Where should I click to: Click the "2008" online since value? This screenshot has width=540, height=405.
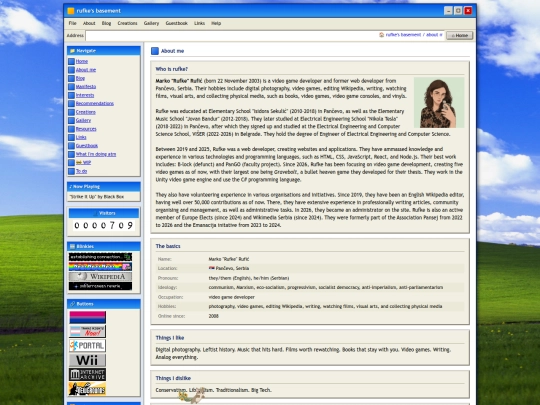click(214, 316)
